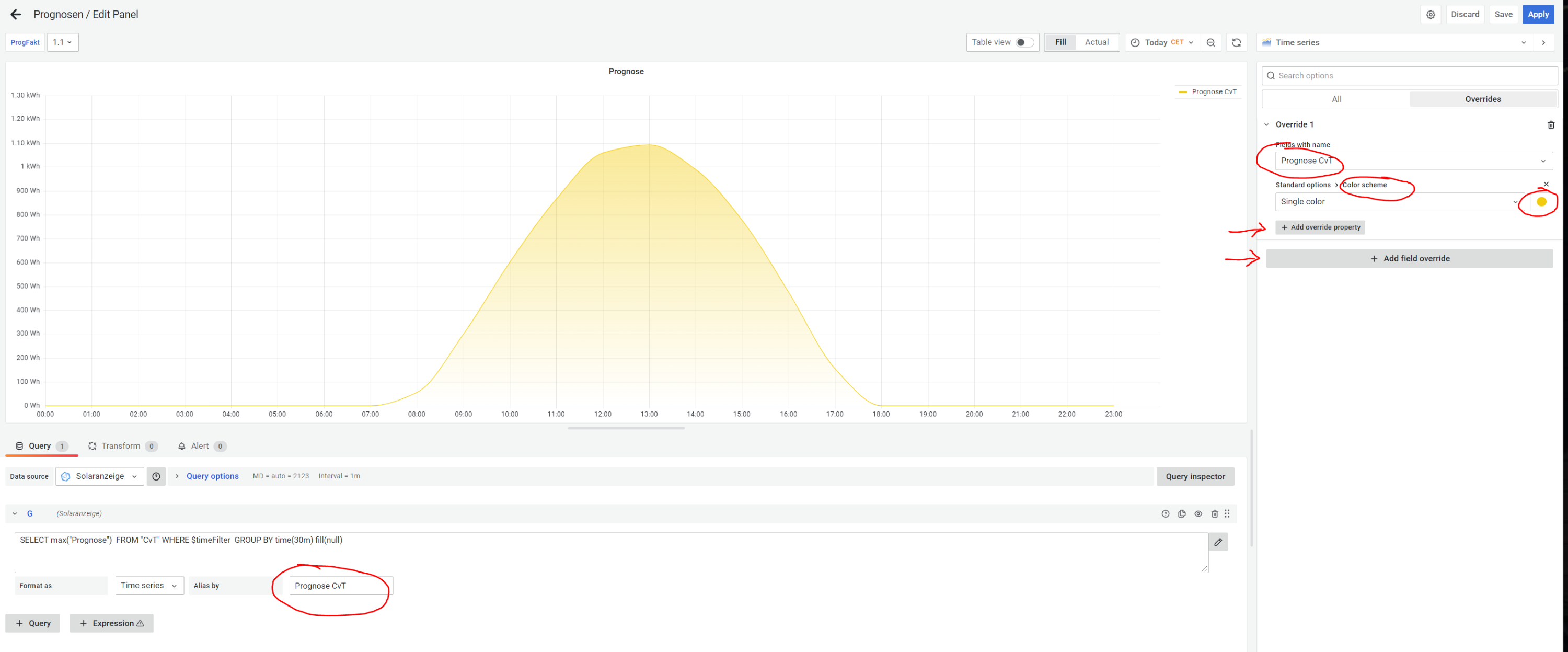Click Add field override button

[x=1409, y=259]
